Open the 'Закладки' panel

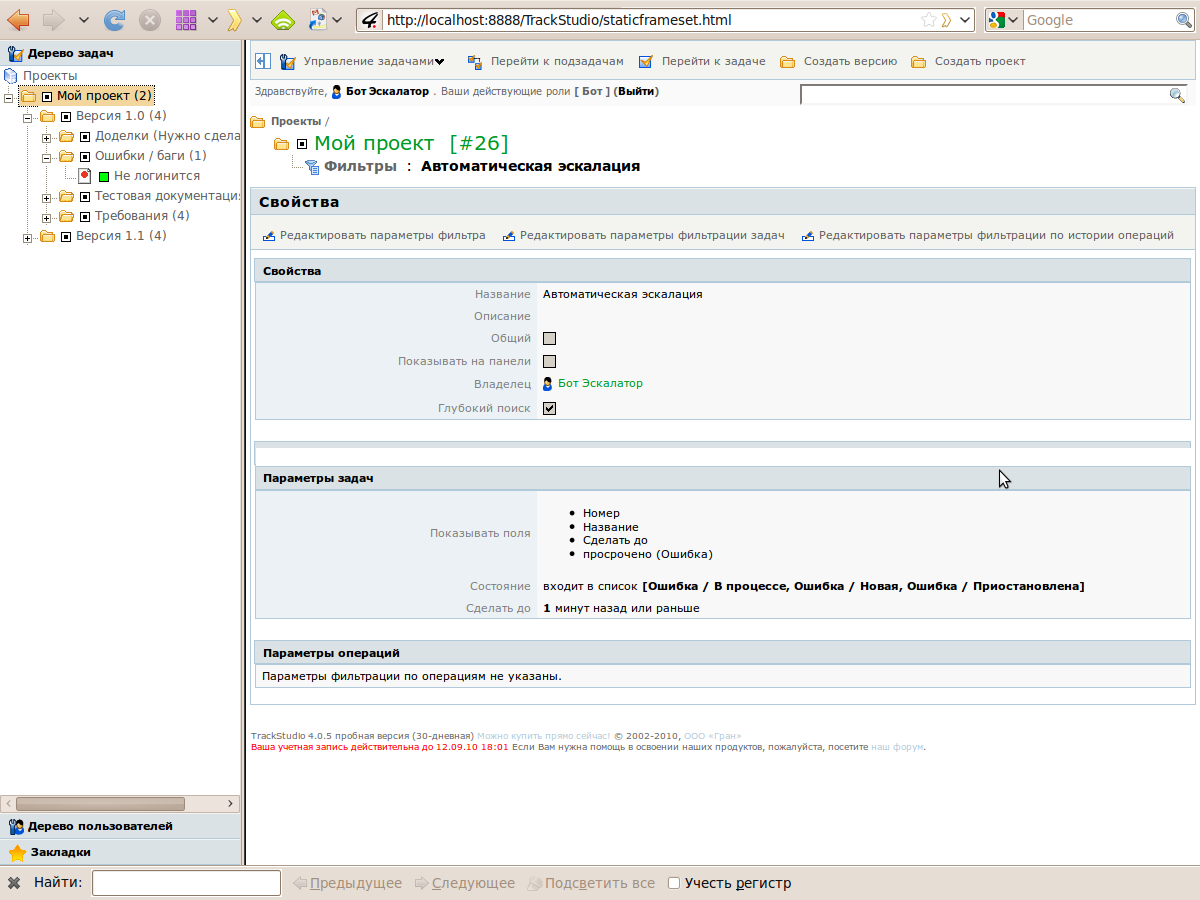coord(59,852)
